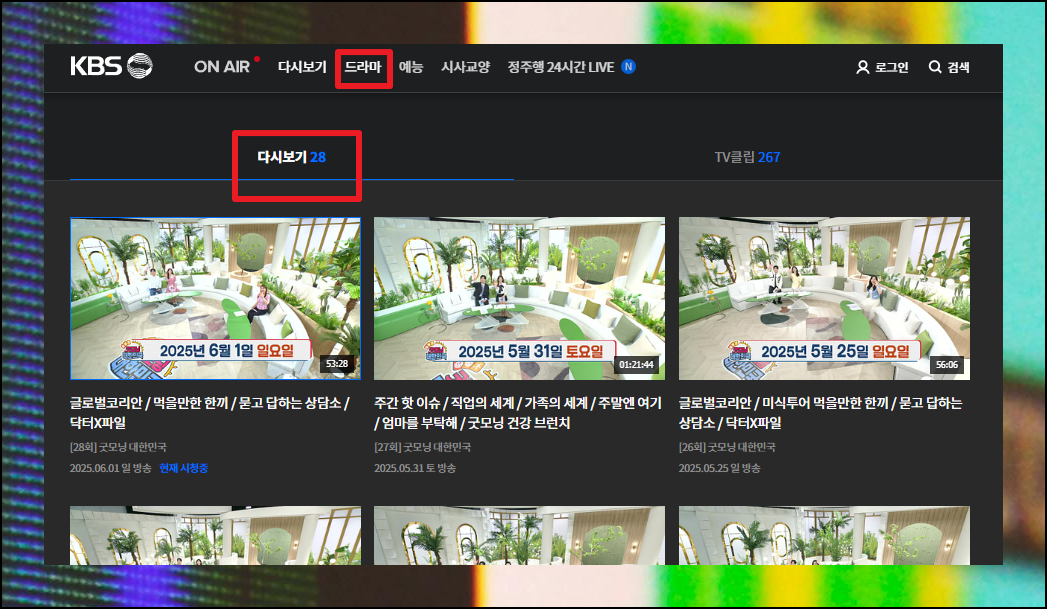Viewport: 1047px width, 609px height.
Task: Click the KBS logo
Action: point(112,66)
